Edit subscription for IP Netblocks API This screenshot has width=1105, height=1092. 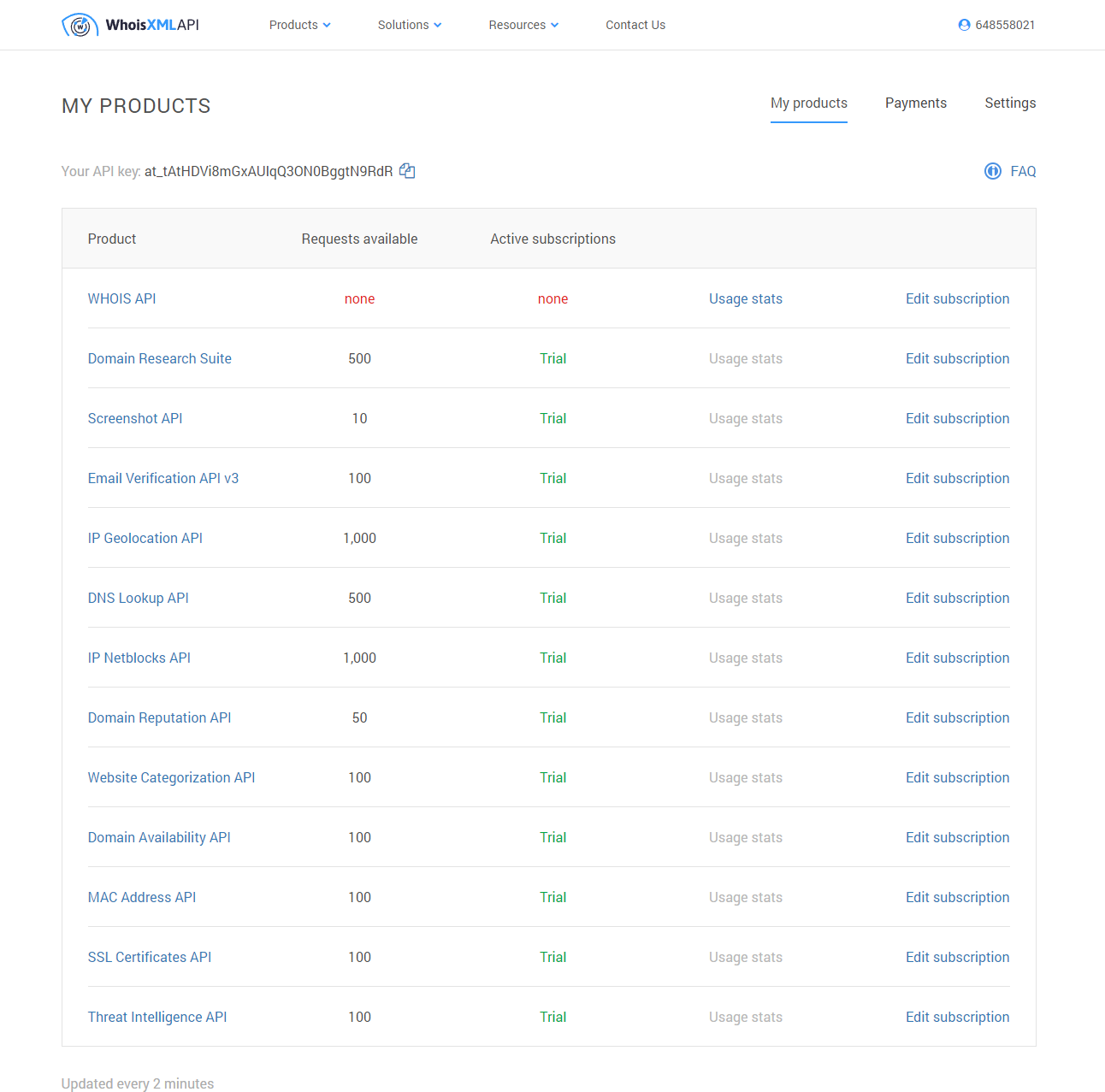click(x=958, y=658)
